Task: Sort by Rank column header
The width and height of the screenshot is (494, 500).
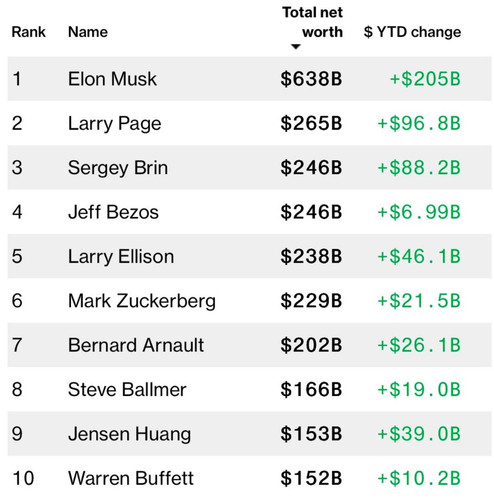Action: pos(28,32)
